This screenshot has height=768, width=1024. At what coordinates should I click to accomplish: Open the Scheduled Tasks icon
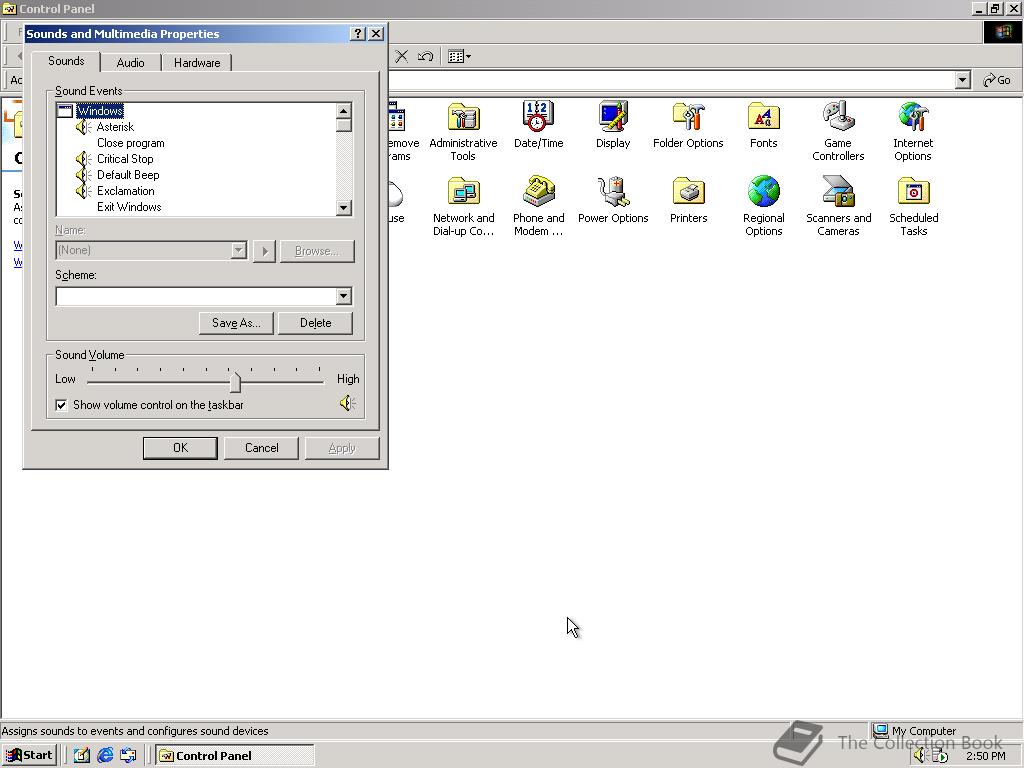tap(913, 192)
